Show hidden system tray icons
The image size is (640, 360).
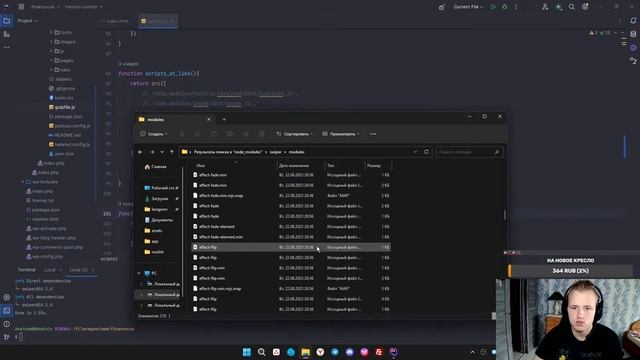pos(473,352)
